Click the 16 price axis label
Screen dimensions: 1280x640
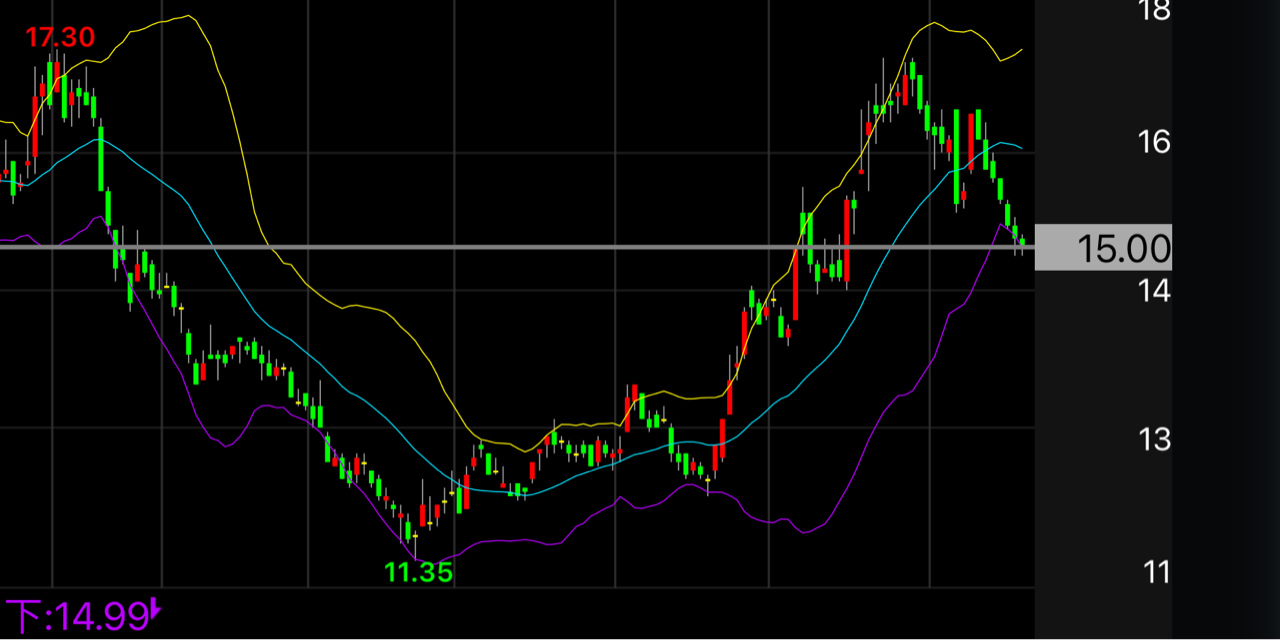point(1153,142)
